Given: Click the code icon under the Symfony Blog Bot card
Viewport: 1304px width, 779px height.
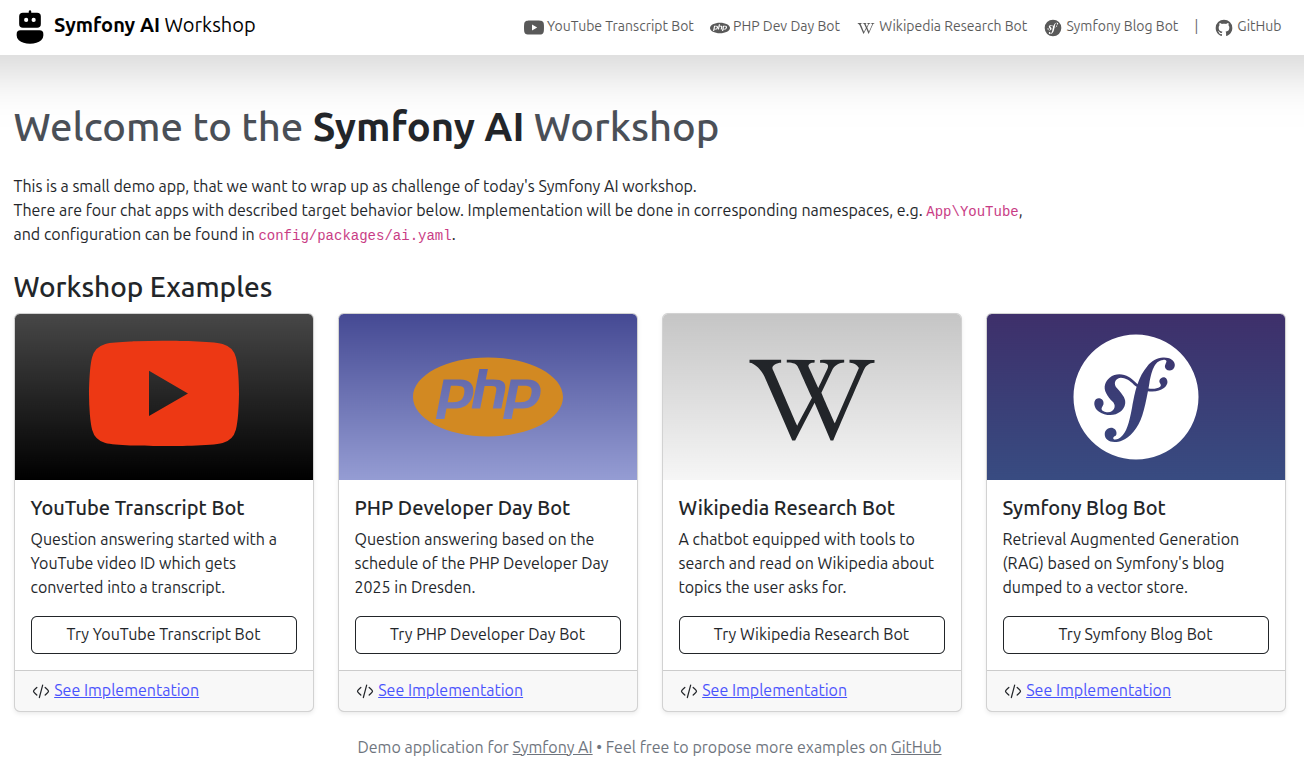Looking at the screenshot, I should click(x=1011, y=690).
